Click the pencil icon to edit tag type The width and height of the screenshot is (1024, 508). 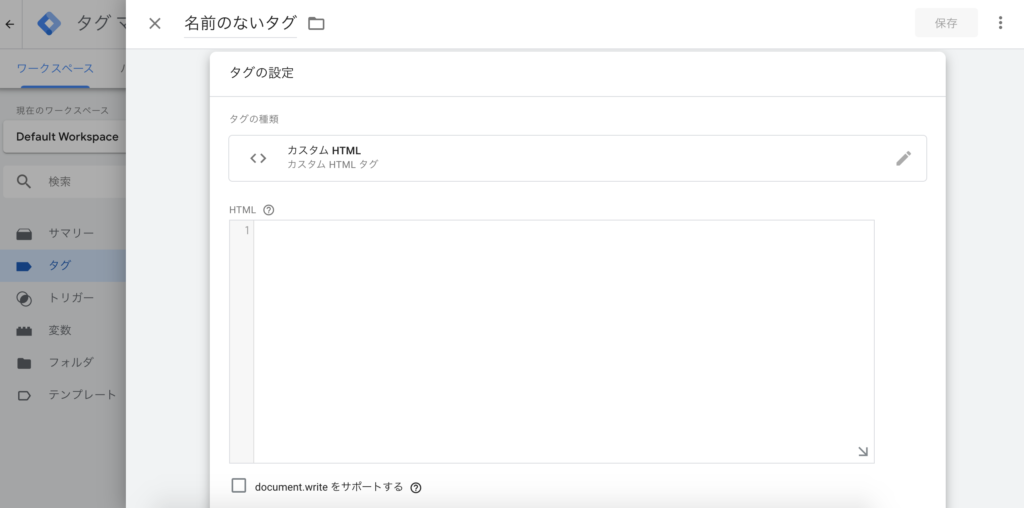coord(903,158)
